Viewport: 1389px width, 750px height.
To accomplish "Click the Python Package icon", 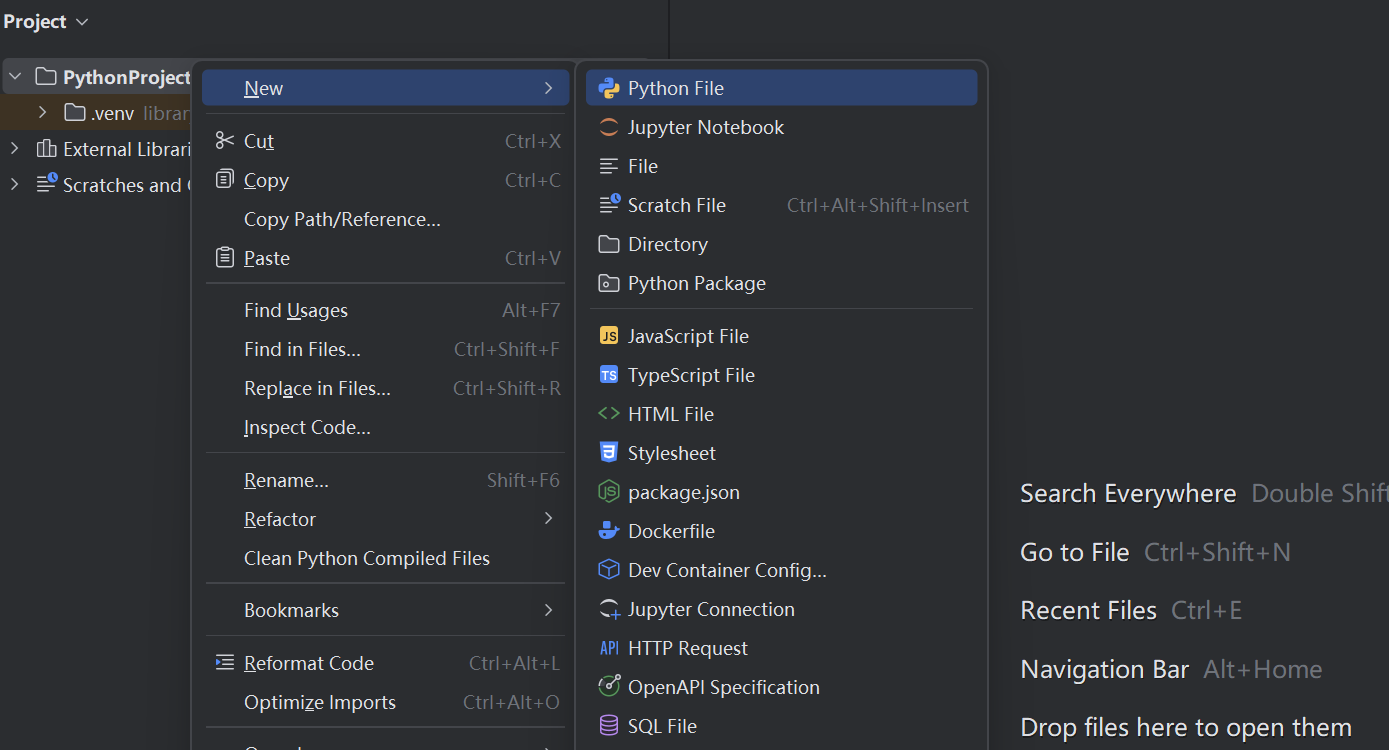I will pyautogui.click(x=608, y=283).
